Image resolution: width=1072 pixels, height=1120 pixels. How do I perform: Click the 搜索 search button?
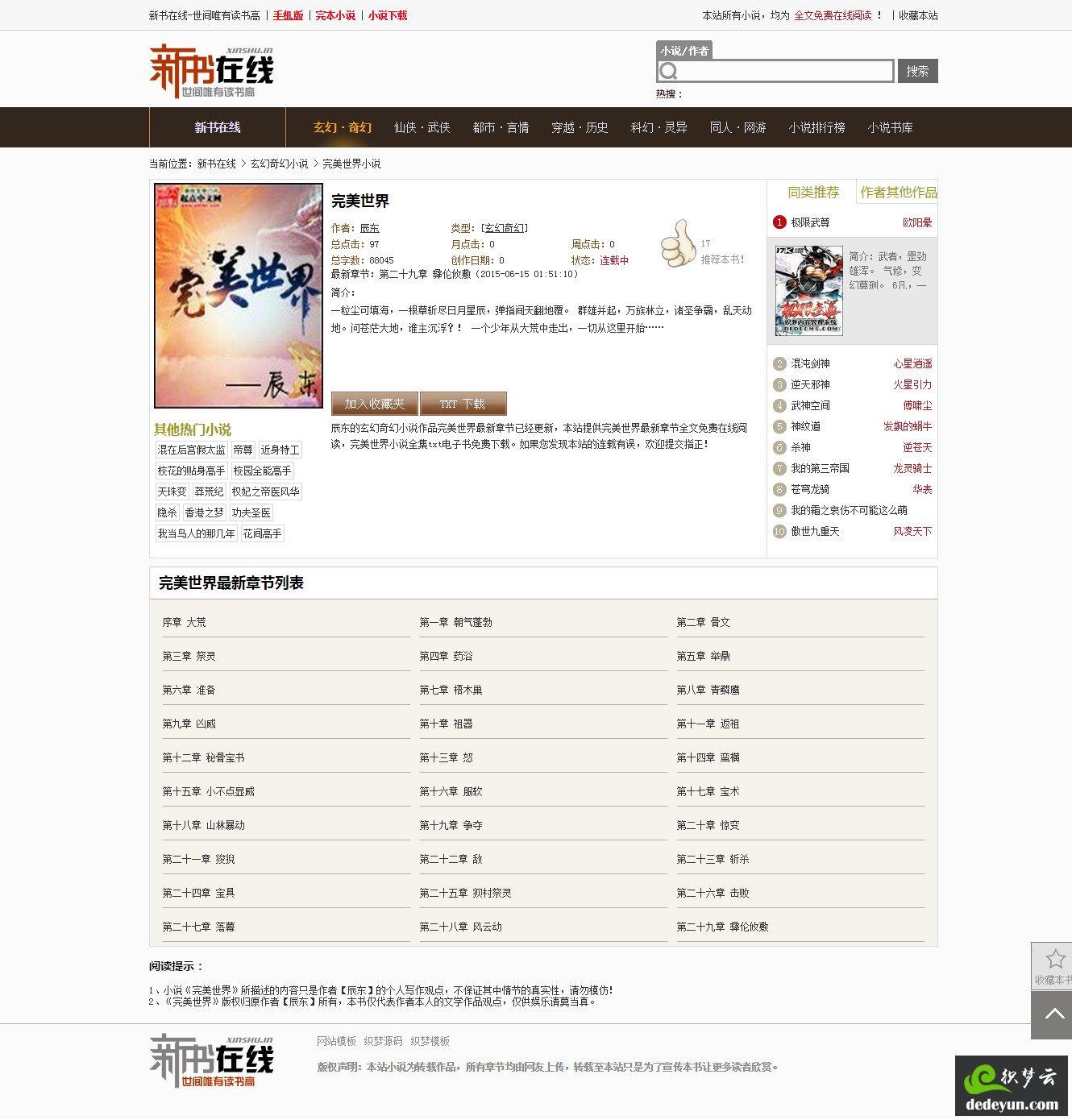point(917,71)
